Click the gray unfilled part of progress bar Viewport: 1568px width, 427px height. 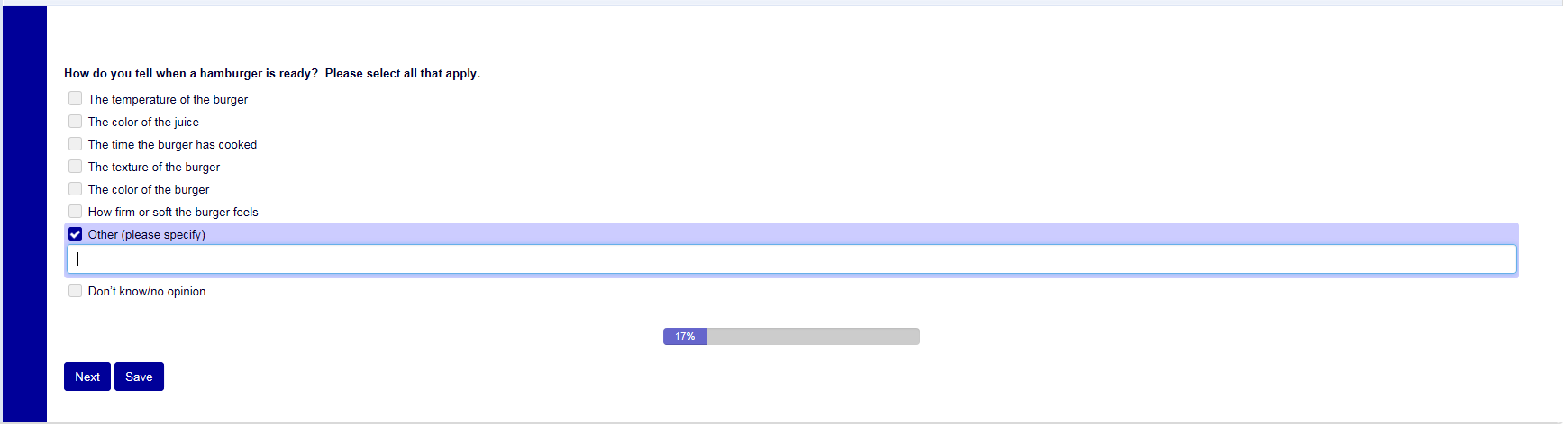[x=812, y=337]
